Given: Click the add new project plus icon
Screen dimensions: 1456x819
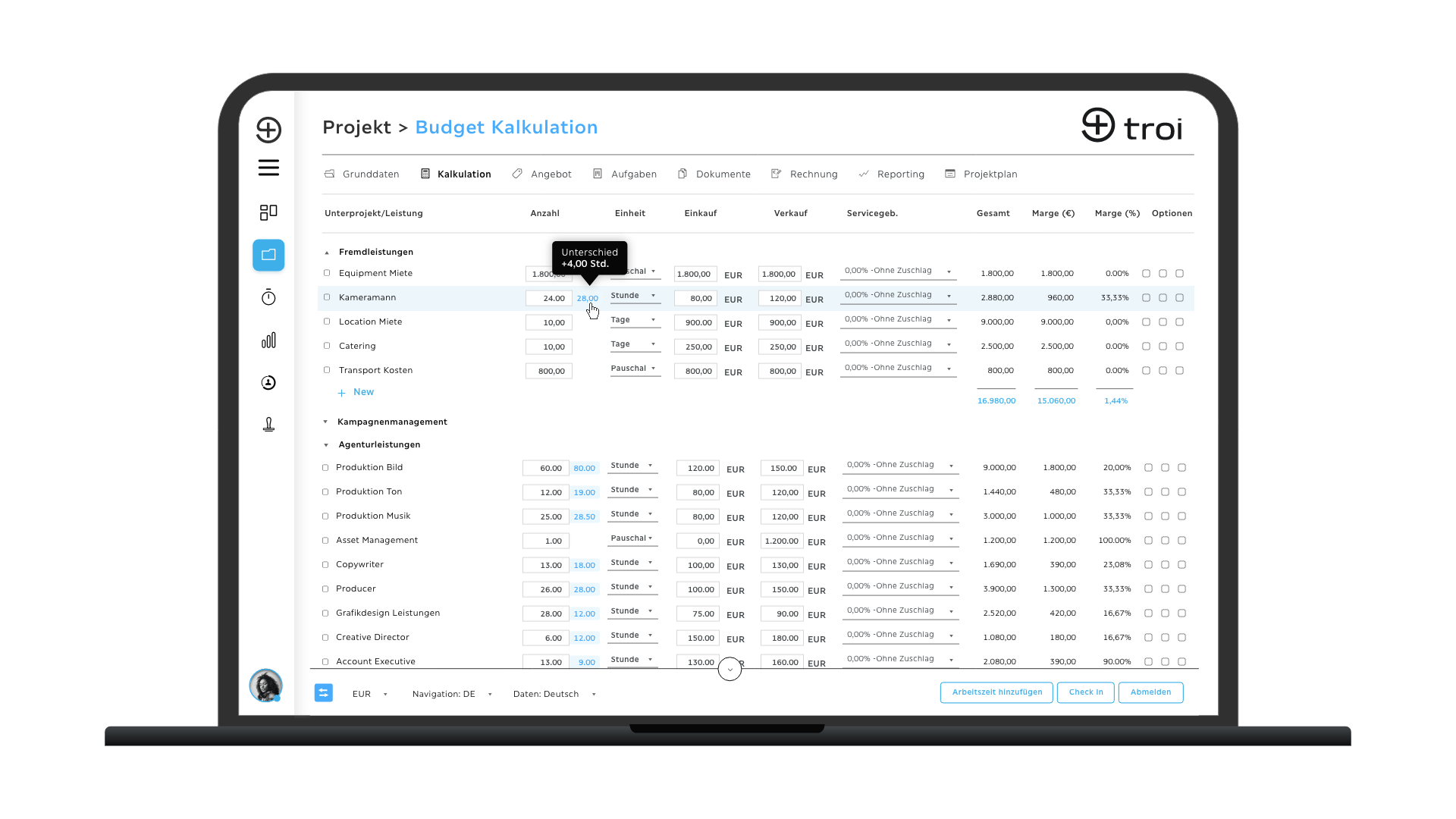Looking at the screenshot, I should coord(268,128).
